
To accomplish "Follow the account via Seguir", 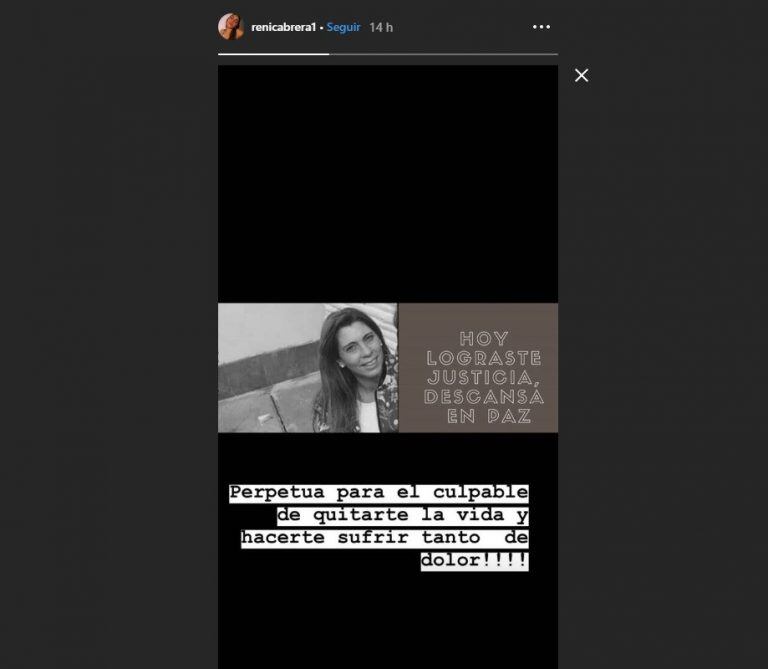I will click(343, 27).
